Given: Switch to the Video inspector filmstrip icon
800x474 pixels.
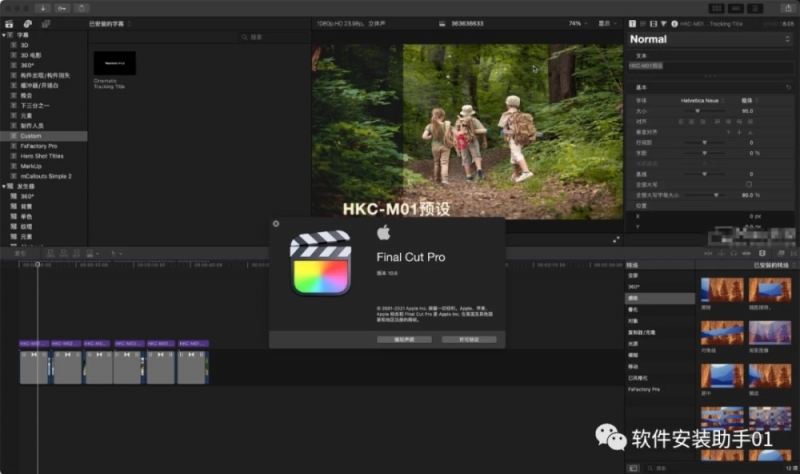Looking at the screenshot, I should click(653, 24).
